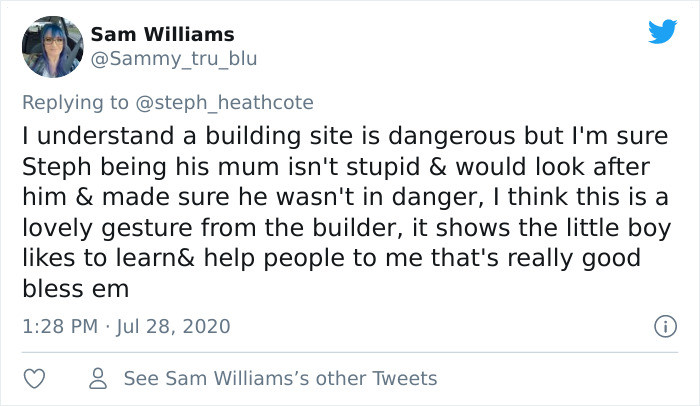See Sam Williams's other Tweets

(280, 378)
